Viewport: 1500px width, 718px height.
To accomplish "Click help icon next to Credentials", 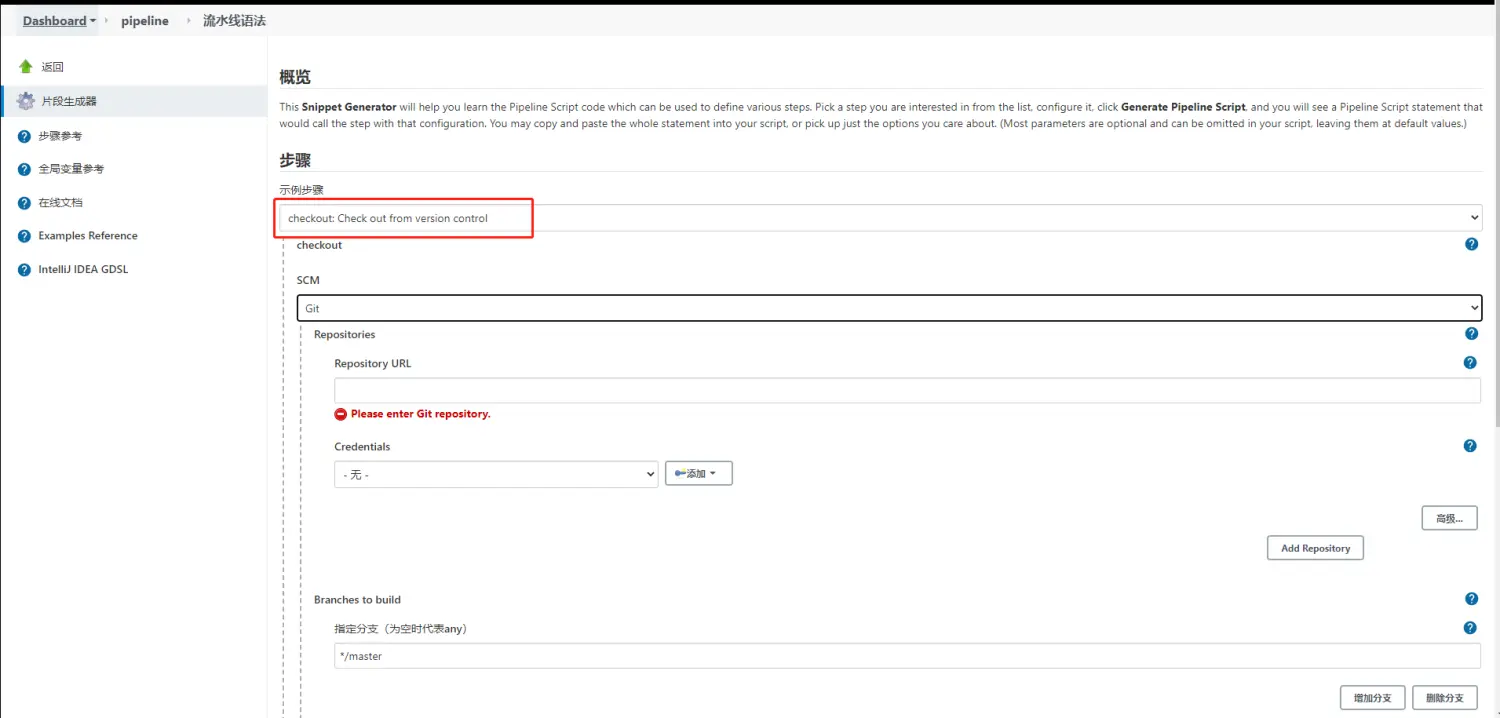I will point(1470,446).
